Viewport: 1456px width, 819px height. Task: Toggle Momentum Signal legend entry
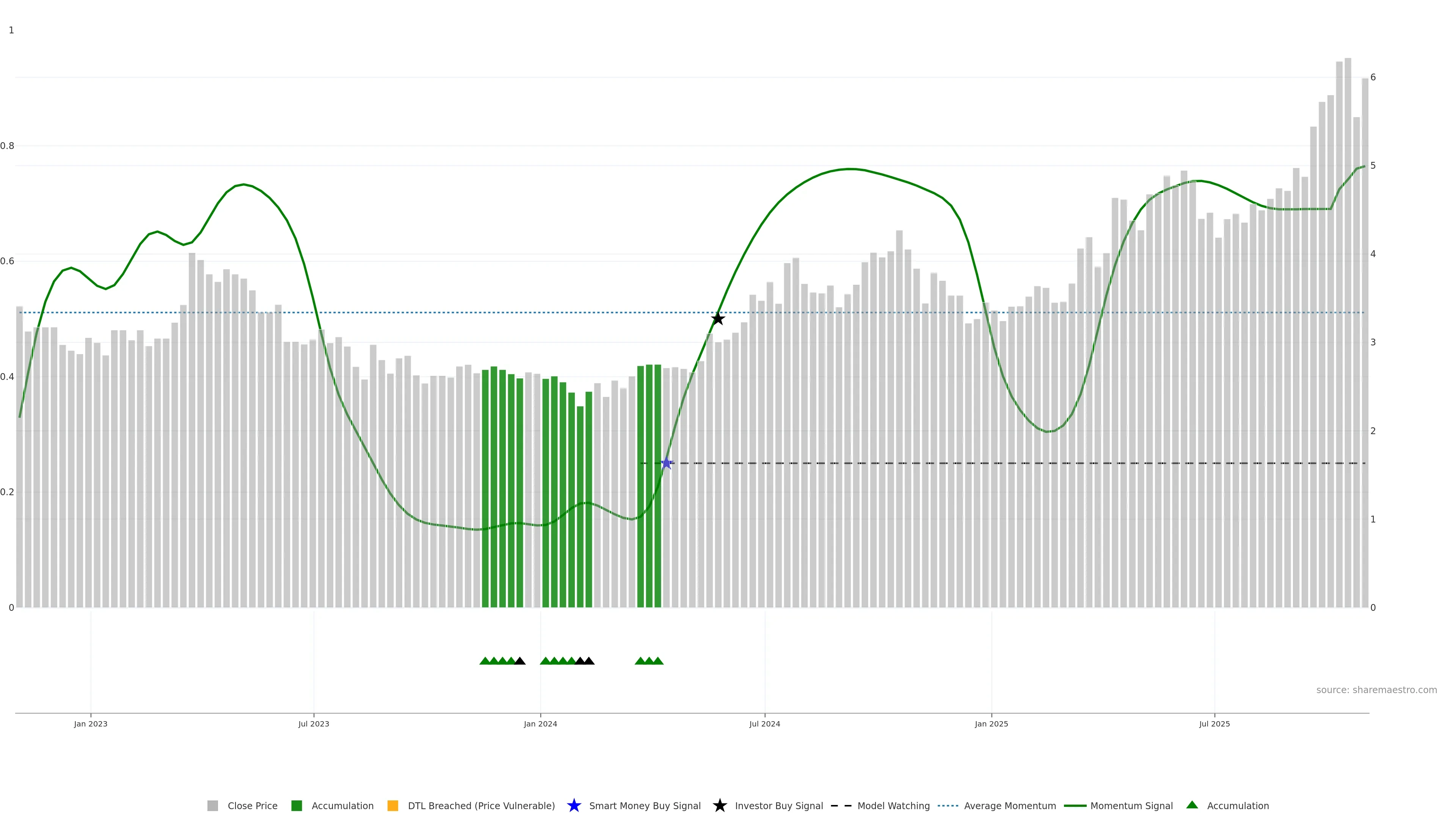[1131, 806]
